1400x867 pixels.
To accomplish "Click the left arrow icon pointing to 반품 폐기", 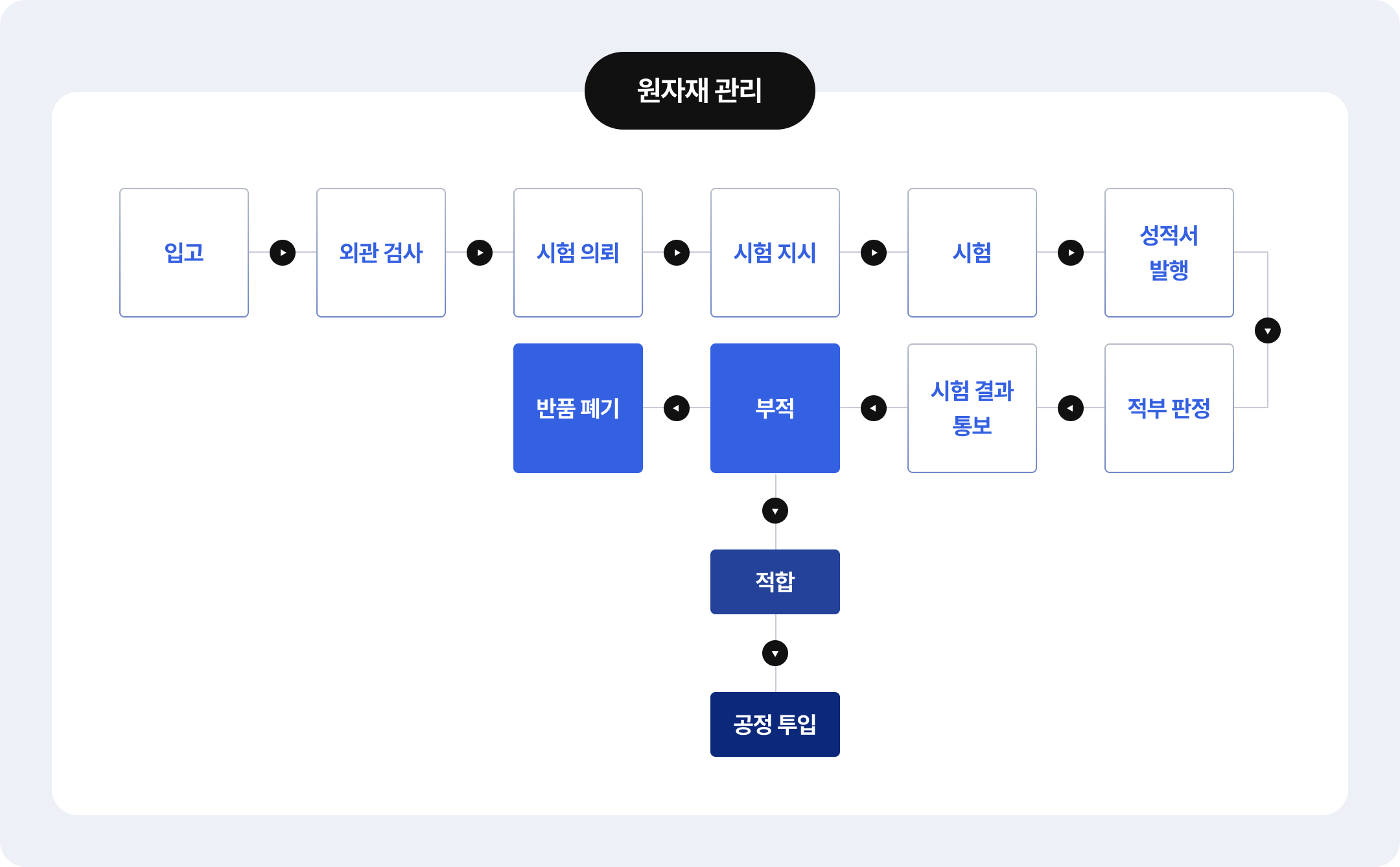I will [677, 408].
